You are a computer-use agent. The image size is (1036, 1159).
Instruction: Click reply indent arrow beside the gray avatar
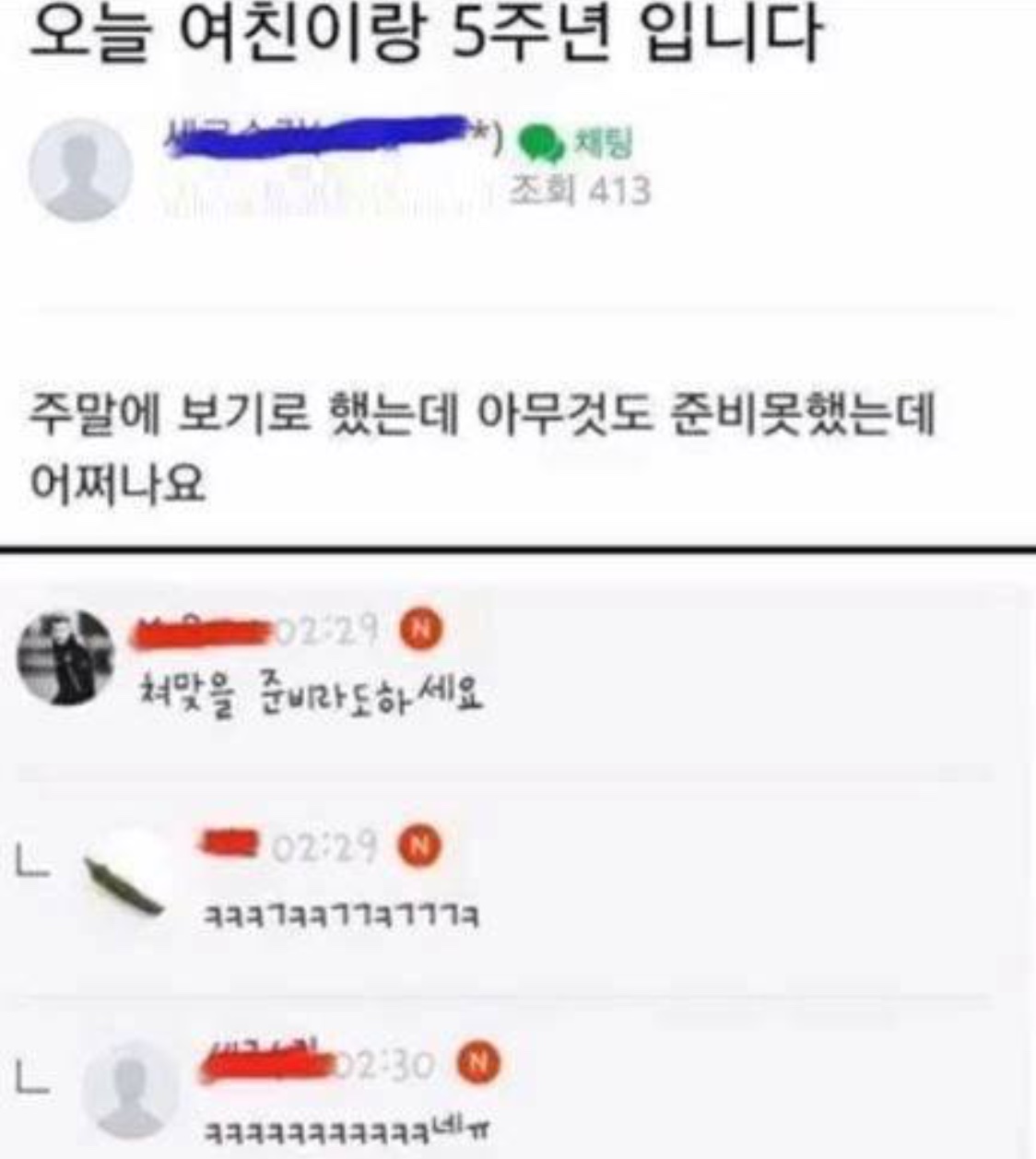(x=33, y=1077)
